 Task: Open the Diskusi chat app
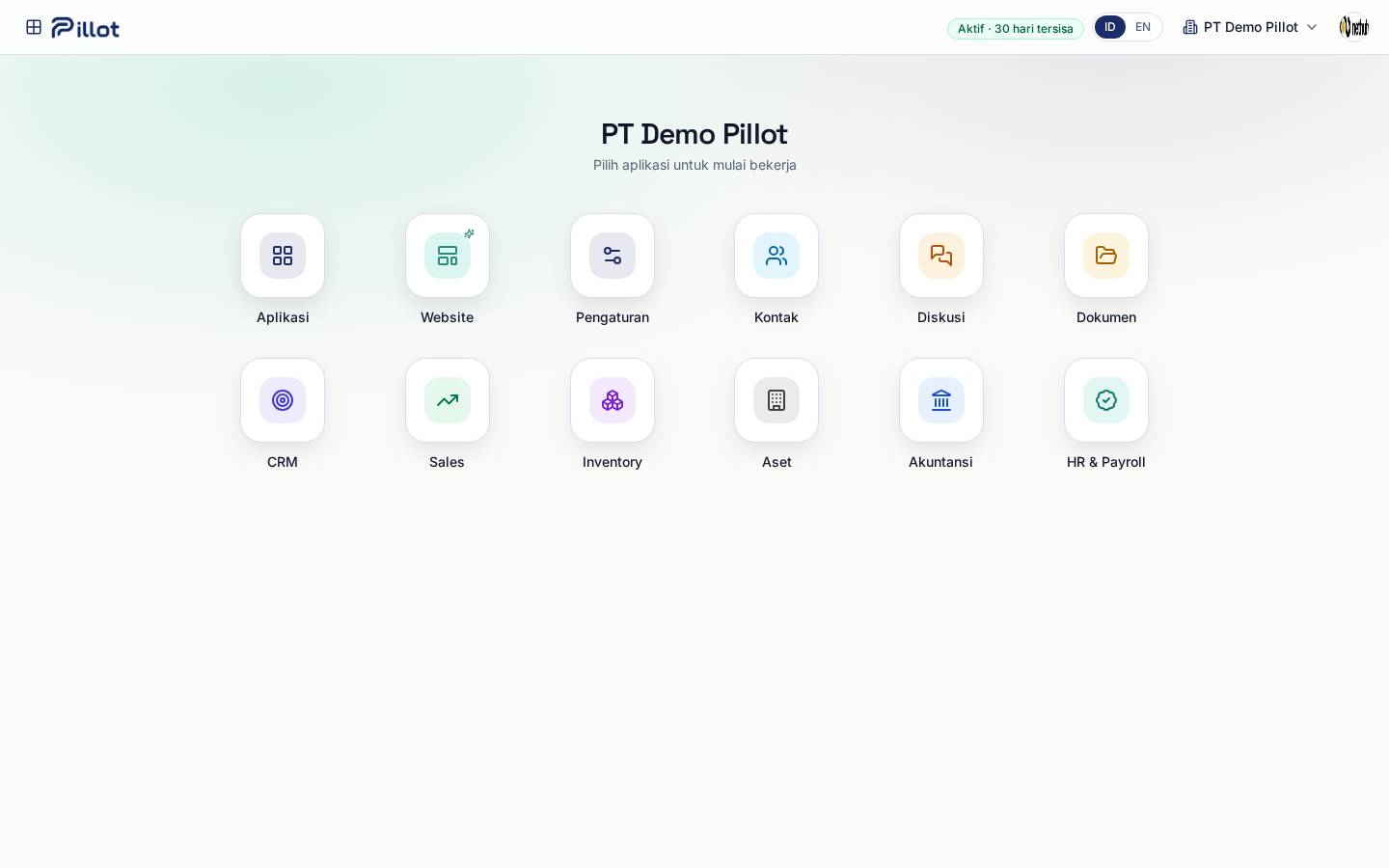click(x=941, y=256)
